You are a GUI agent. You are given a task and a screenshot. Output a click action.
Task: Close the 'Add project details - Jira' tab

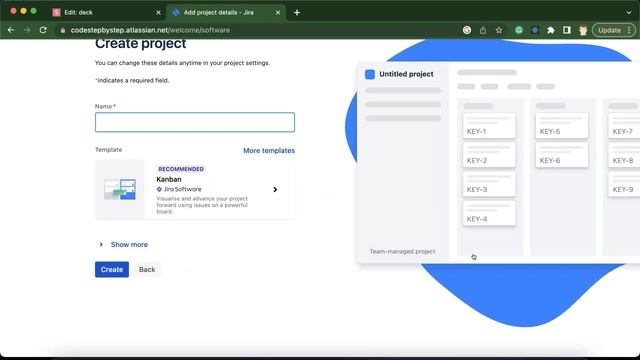(278, 13)
